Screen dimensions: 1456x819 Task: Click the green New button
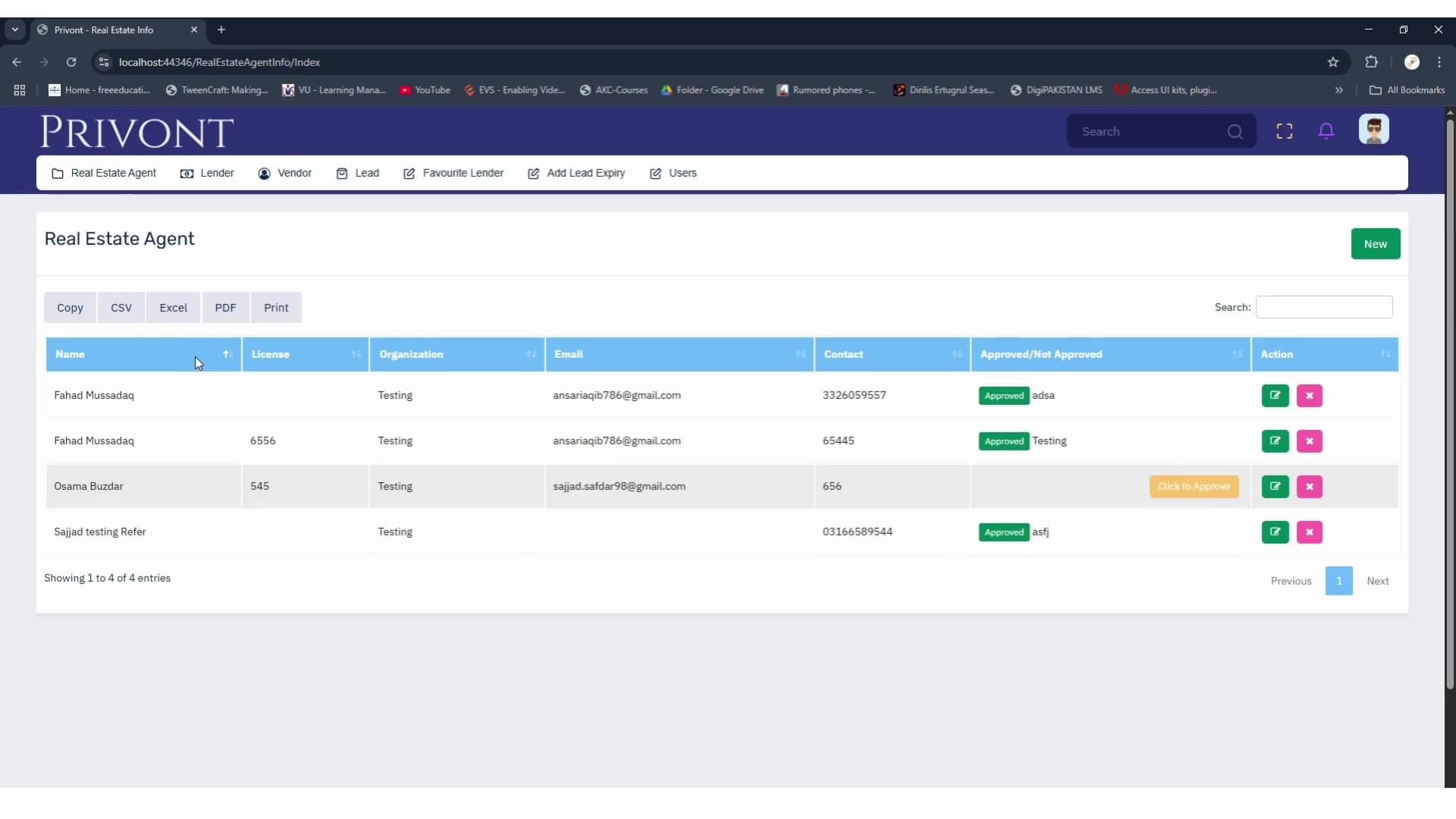1375,244
